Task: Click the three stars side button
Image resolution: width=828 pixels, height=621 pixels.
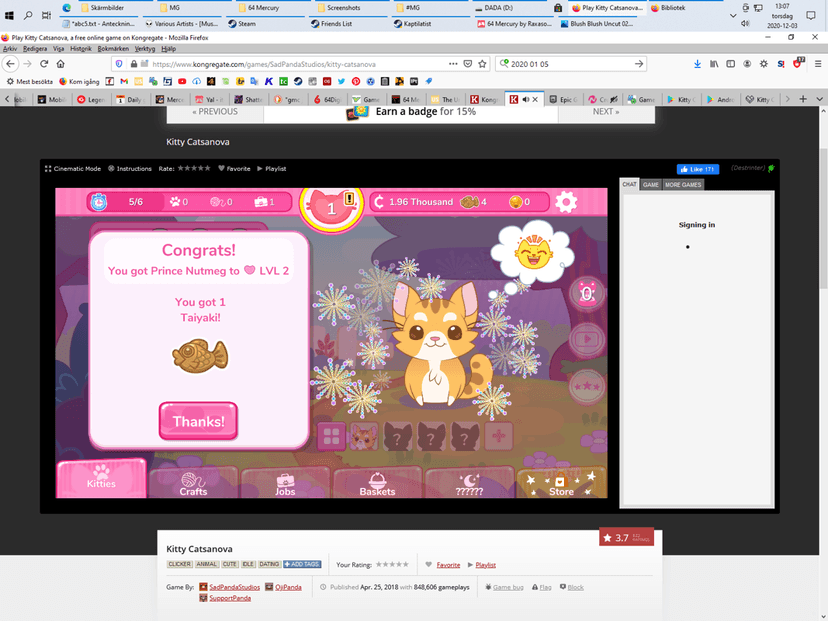Action: click(587, 387)
